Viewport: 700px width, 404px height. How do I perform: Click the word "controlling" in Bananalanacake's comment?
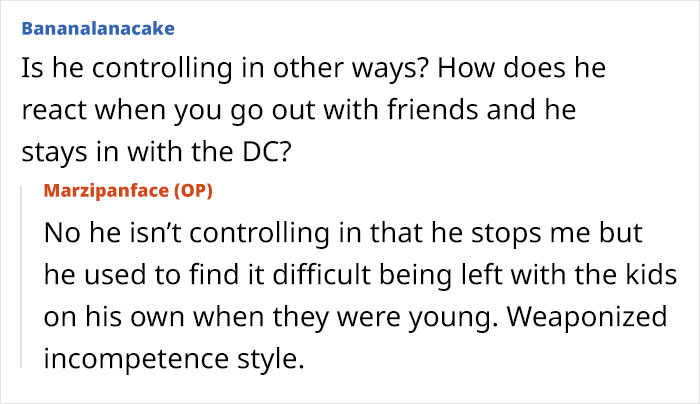coord(140,73)
